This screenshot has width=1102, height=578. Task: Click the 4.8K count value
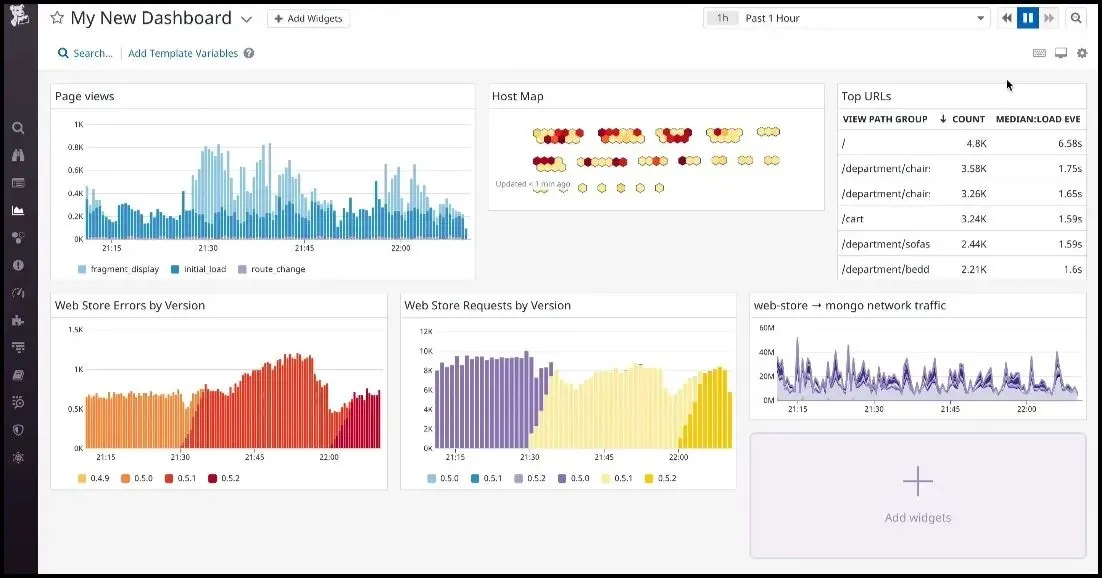pyautogui.click(x=976, y=143)
